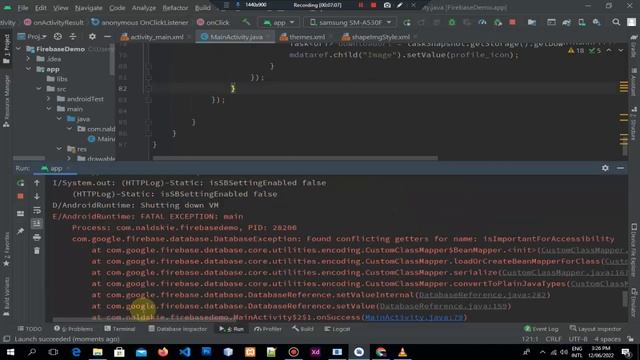The image size is (640, 360).
Task: Jump down the stack trace arrow
Action: pos(37,196)
